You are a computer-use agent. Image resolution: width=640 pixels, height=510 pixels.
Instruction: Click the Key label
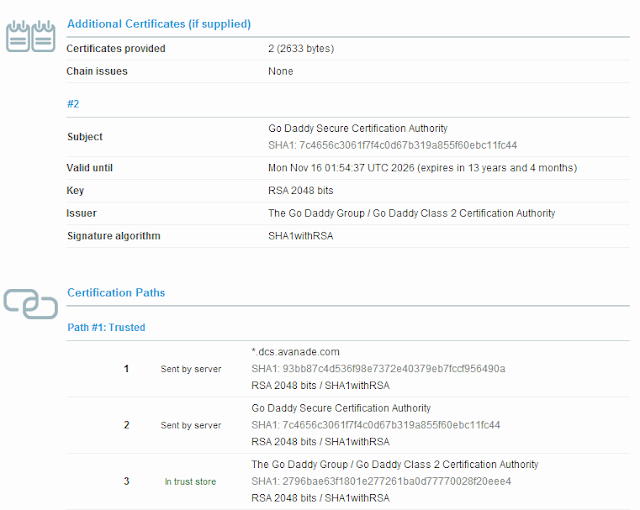click(x=75, y=191)
